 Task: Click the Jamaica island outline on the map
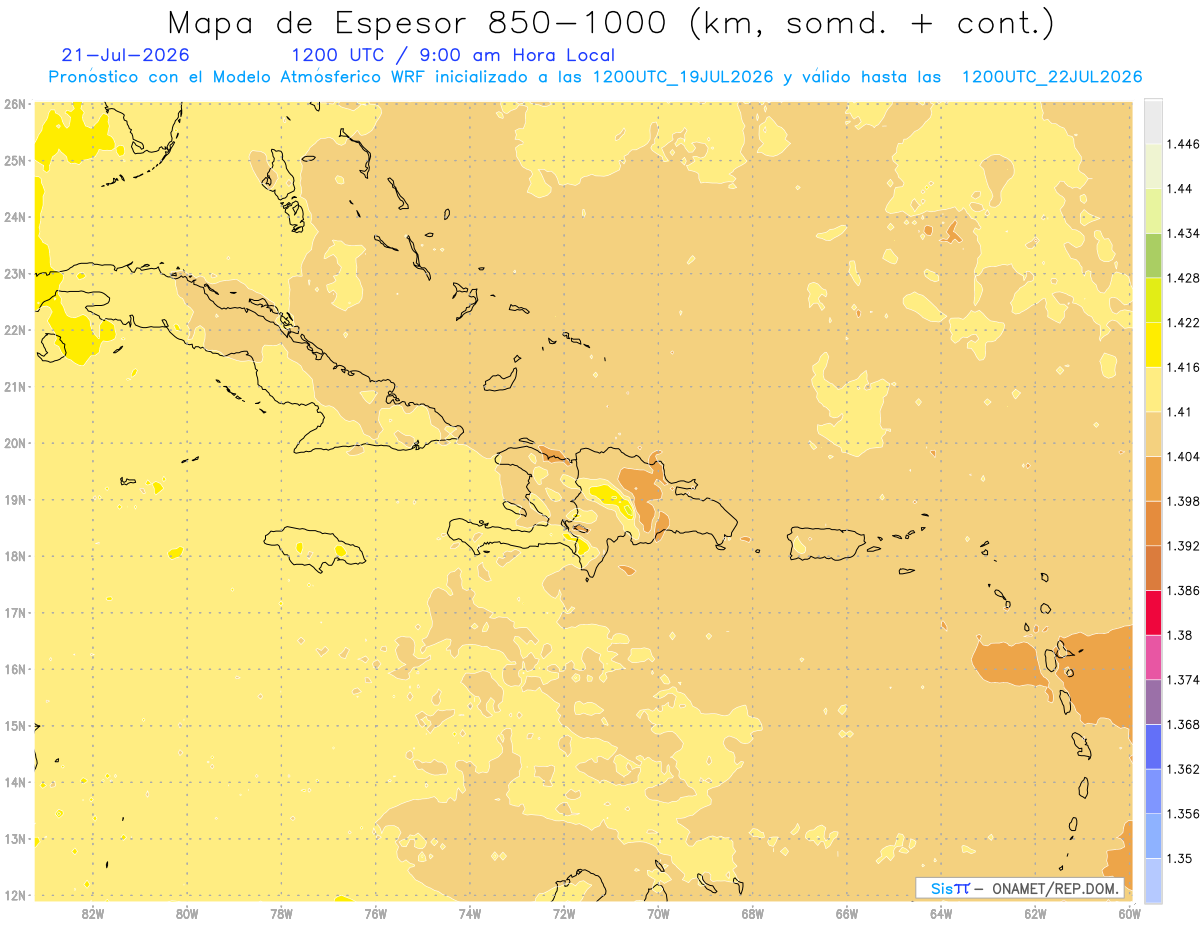tap(314, 549)
